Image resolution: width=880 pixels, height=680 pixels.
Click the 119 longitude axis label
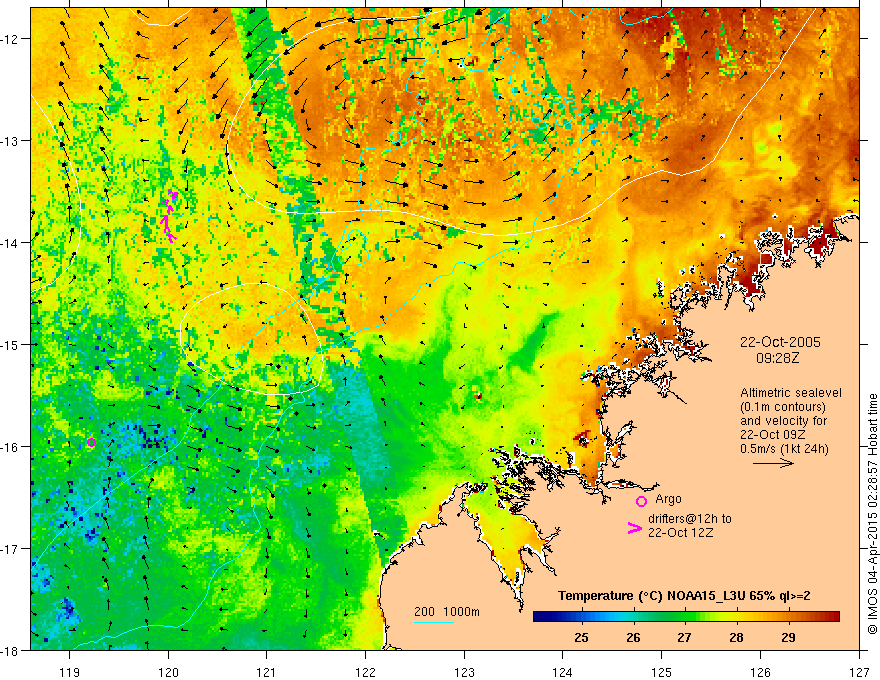70,672
